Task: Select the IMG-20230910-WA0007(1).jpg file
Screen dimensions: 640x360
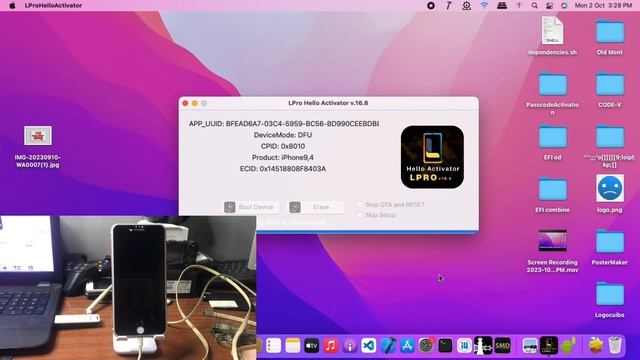Action: click(x=38, y=147)
